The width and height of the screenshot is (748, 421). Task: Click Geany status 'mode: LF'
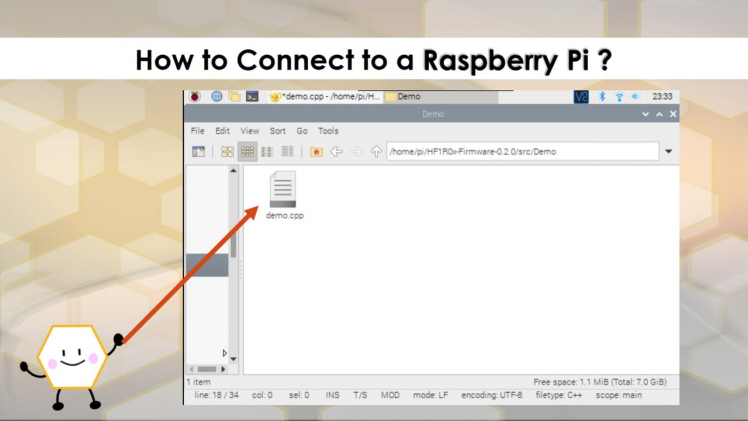pos(430,395)
